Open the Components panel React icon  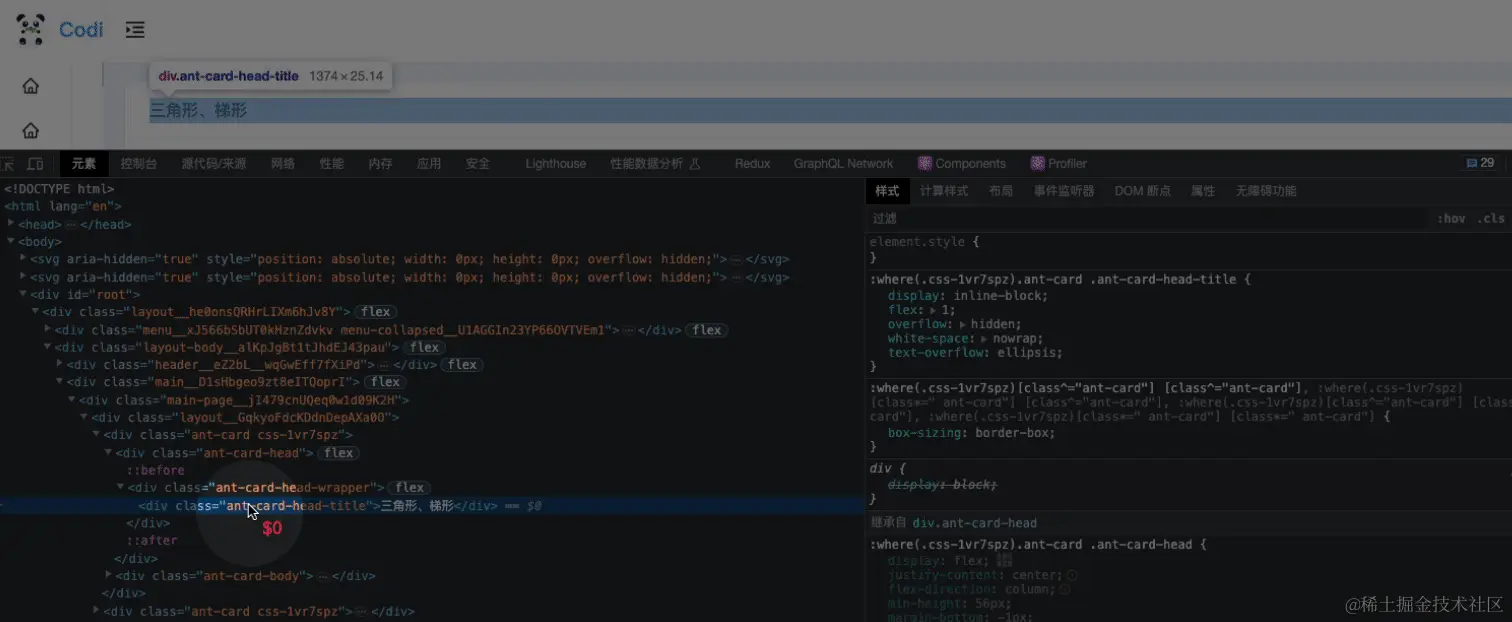[924, 163]
